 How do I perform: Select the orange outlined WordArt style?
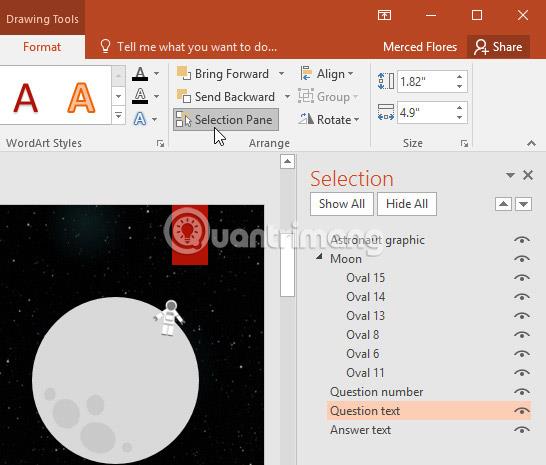tap(81, 98)
